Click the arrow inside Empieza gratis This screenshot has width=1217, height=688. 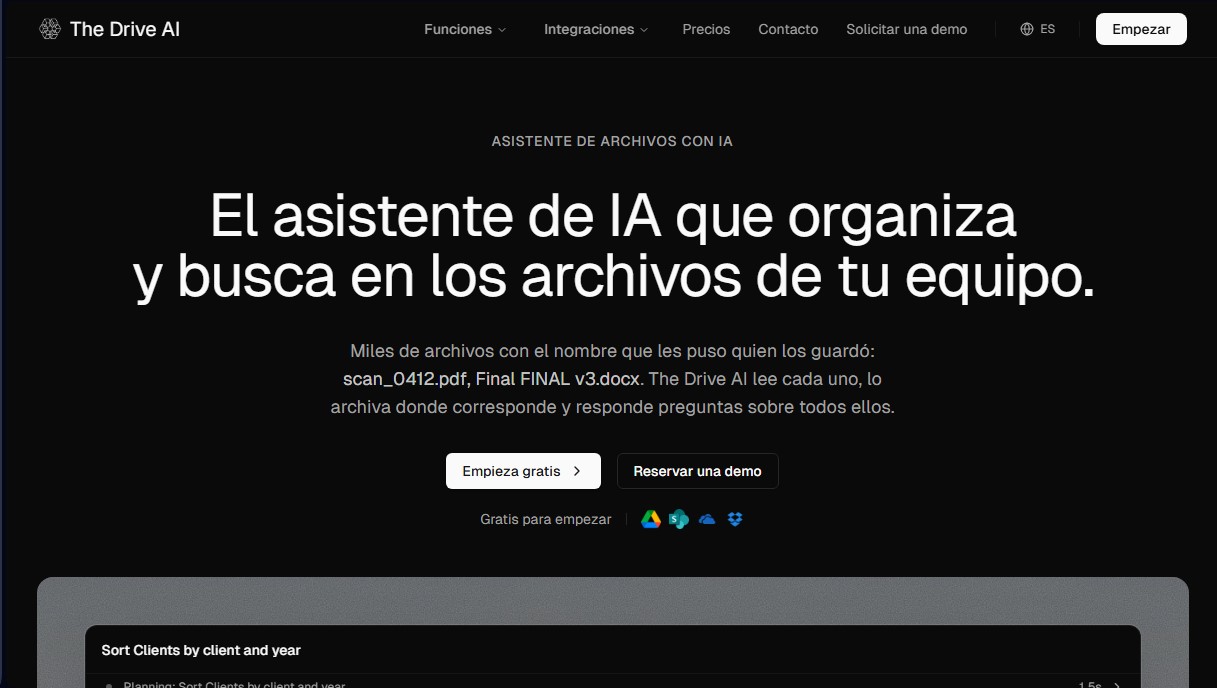point(577,471)
